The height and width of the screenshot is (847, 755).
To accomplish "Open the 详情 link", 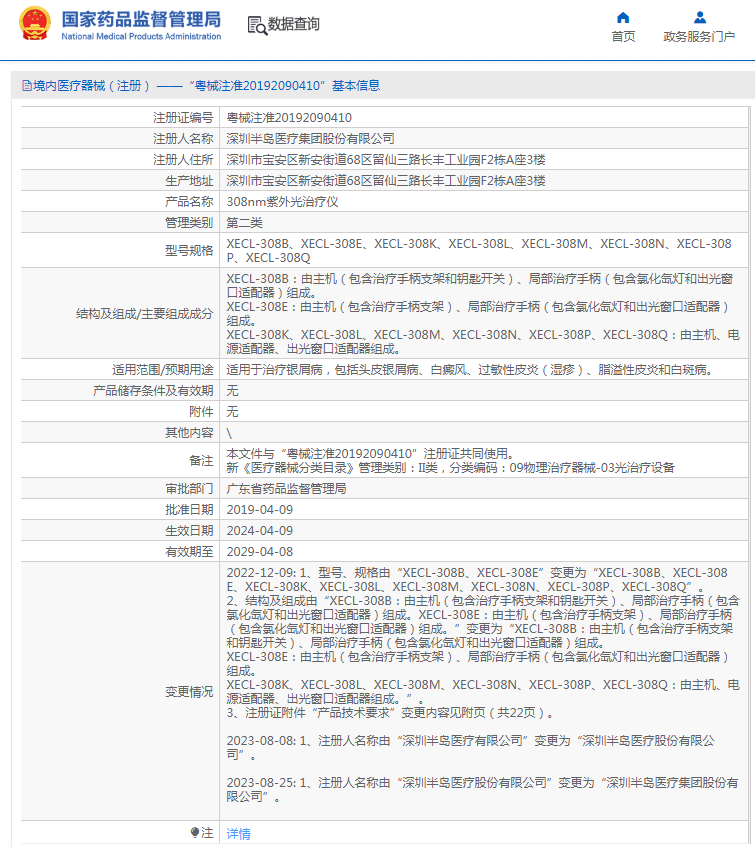I will point(238,833).
